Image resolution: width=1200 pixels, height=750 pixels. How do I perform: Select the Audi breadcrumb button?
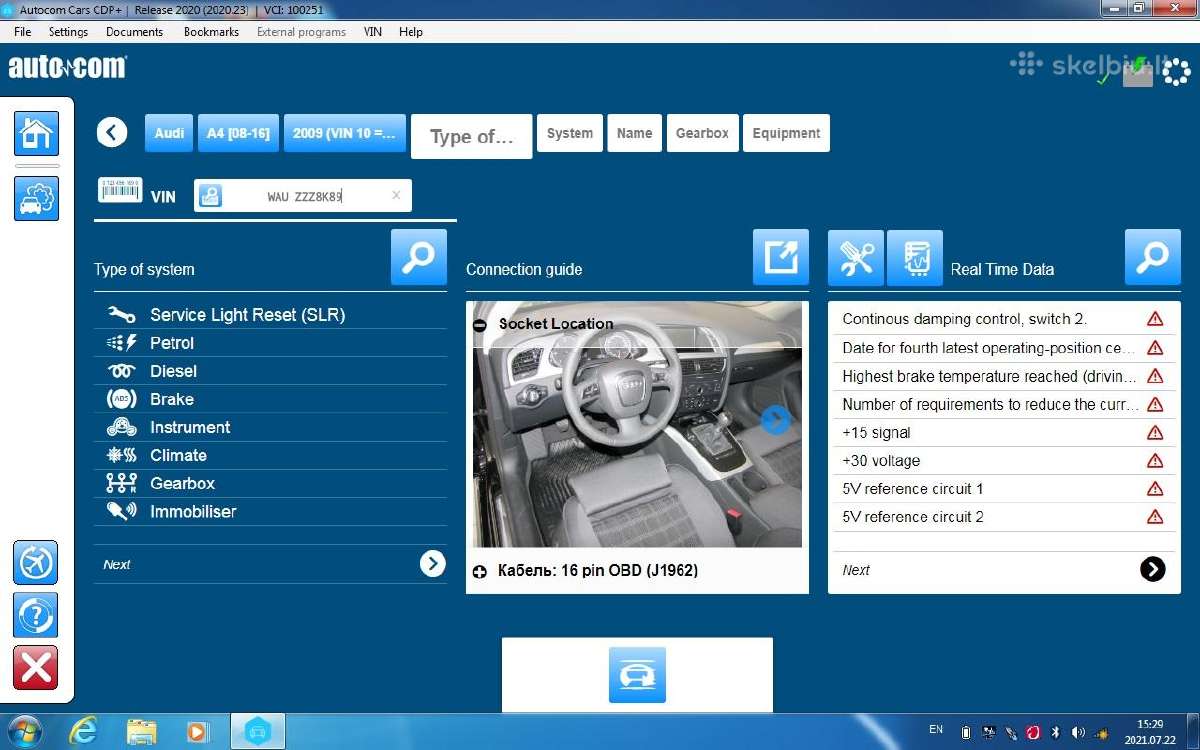click(169, 133)
